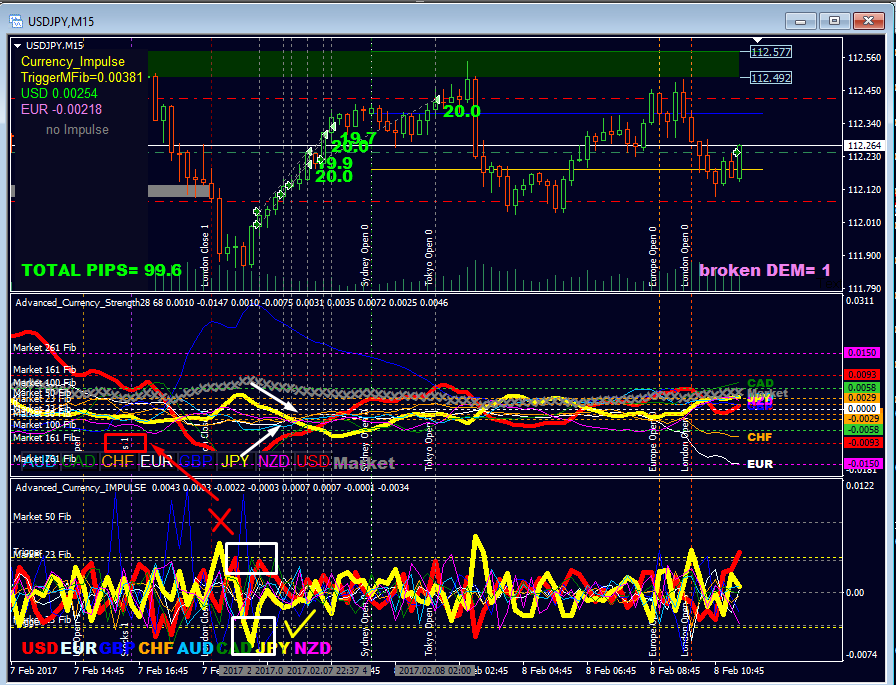Select the 112.492 zone price label
This screenshot has width=896, height=685.
(771, 78)
